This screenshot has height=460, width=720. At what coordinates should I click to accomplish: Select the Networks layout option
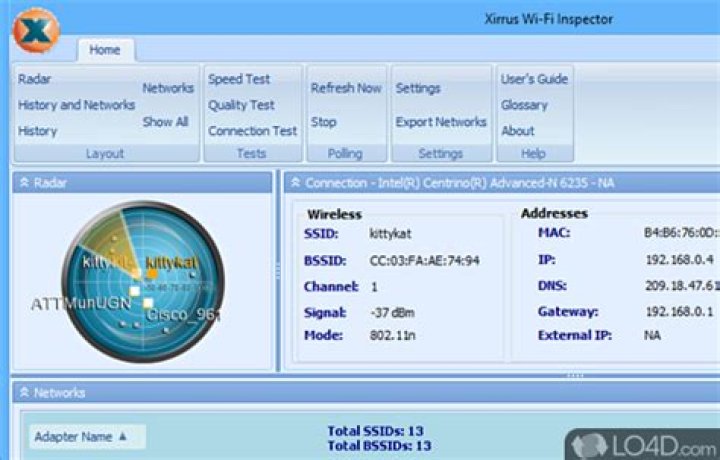pyautogui.click(x=168, y=88)
